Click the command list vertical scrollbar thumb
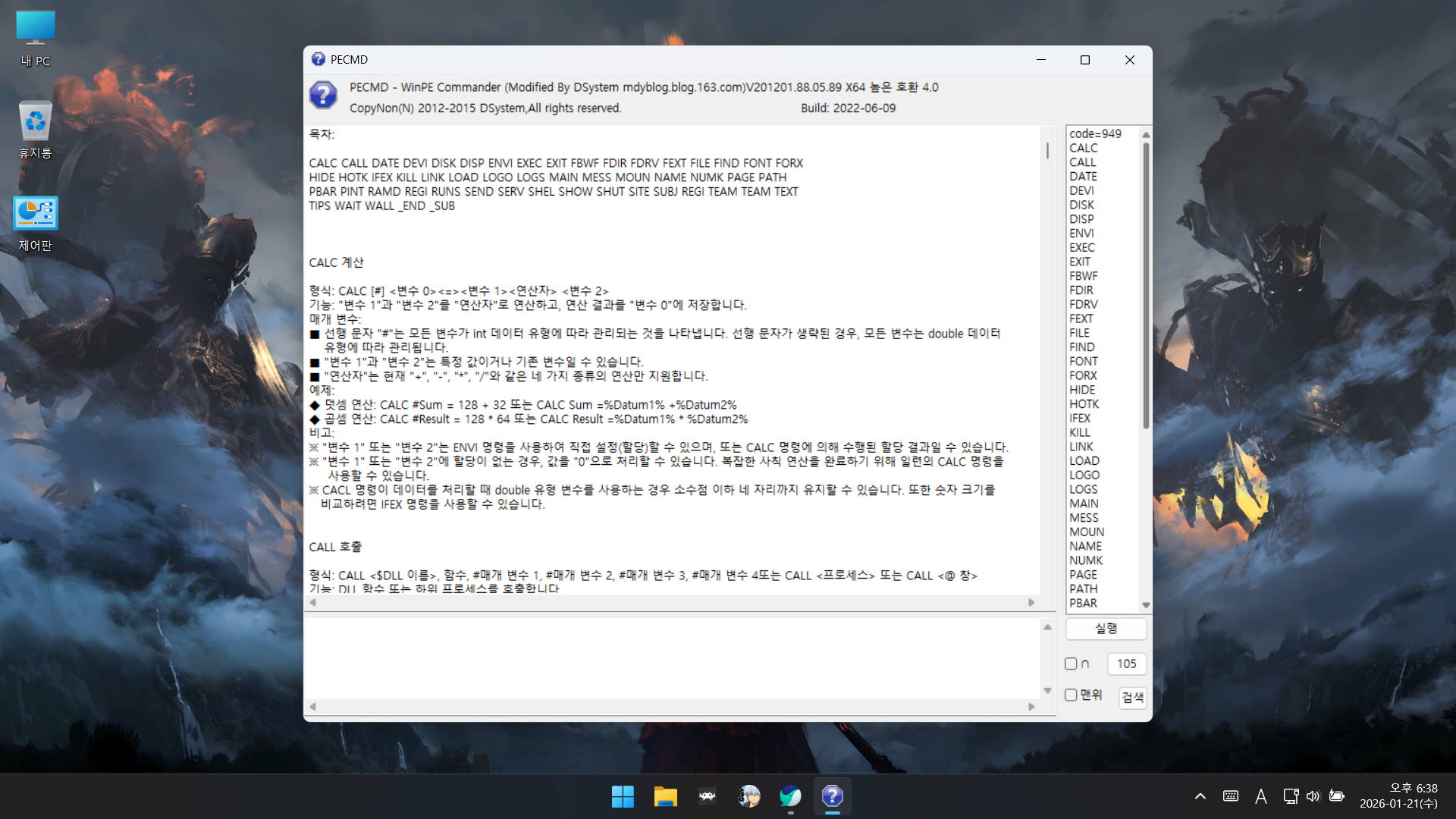 (1146, 284)
